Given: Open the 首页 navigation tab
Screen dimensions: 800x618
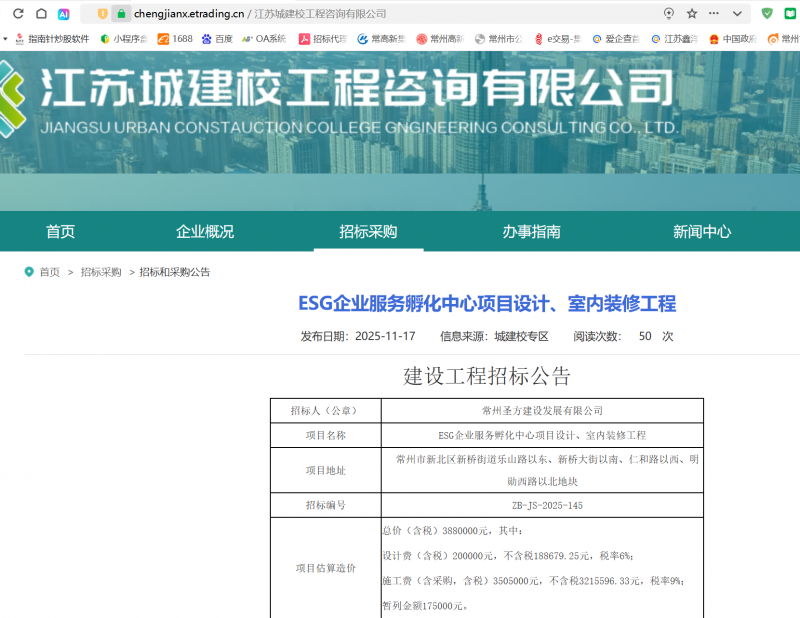Looking at the screenshot, I should pyautogui.click(x=60, y=232).
